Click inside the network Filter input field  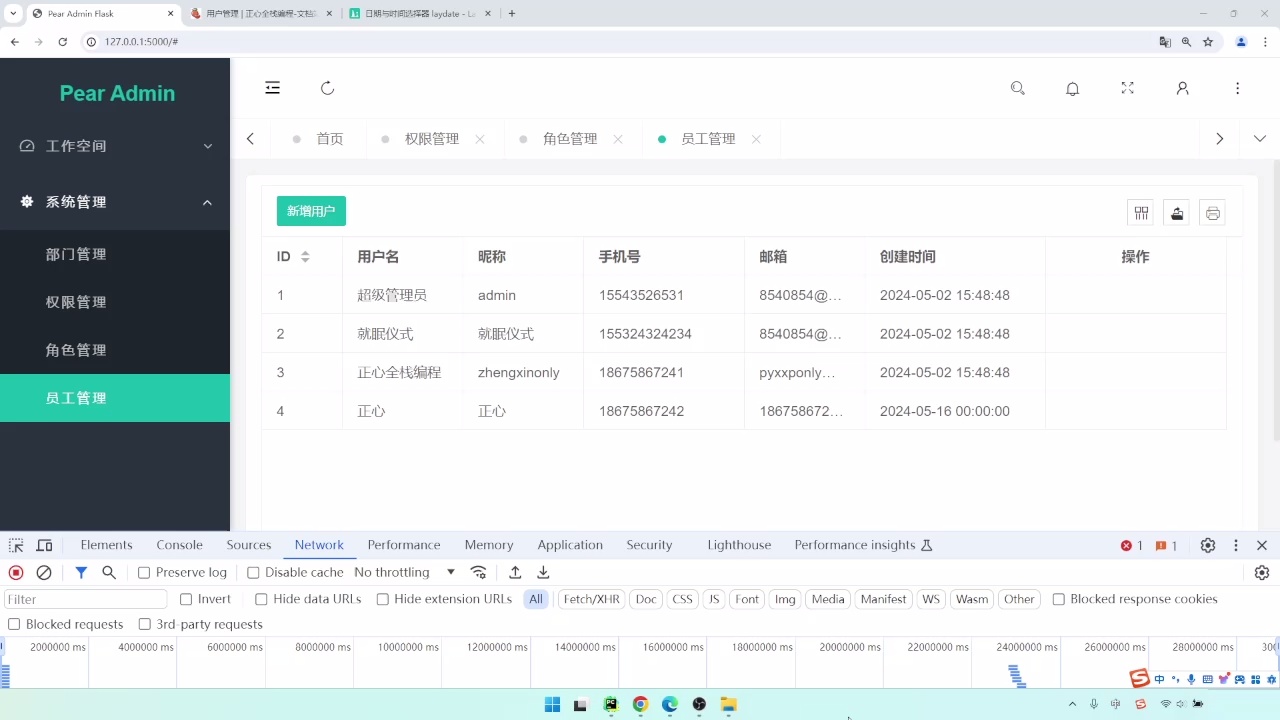85,599
